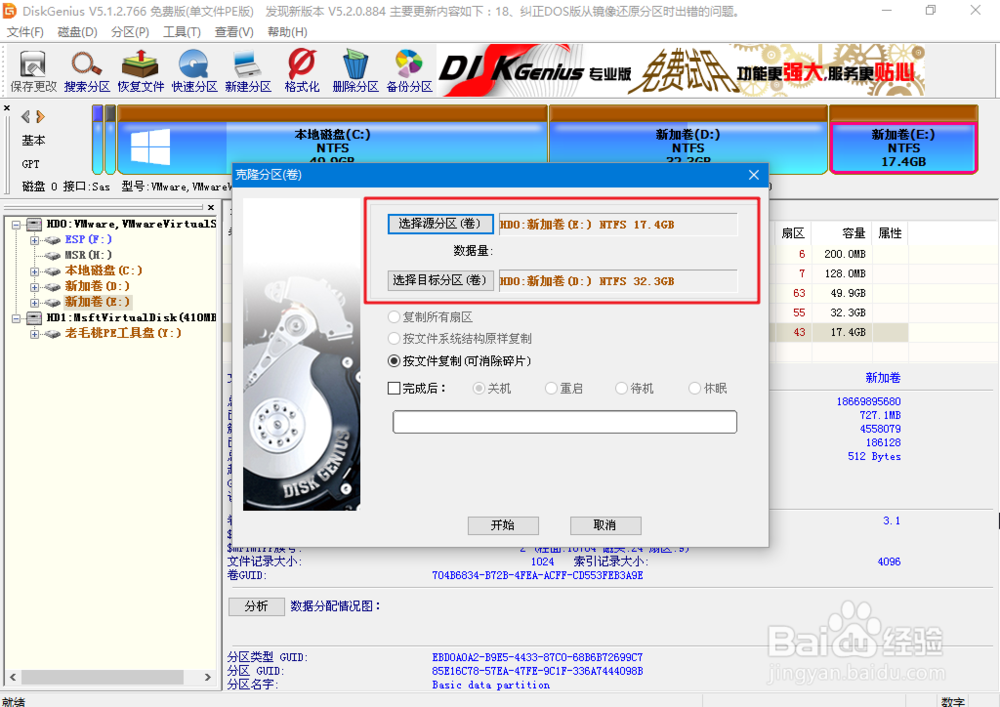1000x707 pixels.
Task: Close the left tree panel with its x
Action: click(x=211, y=207)
